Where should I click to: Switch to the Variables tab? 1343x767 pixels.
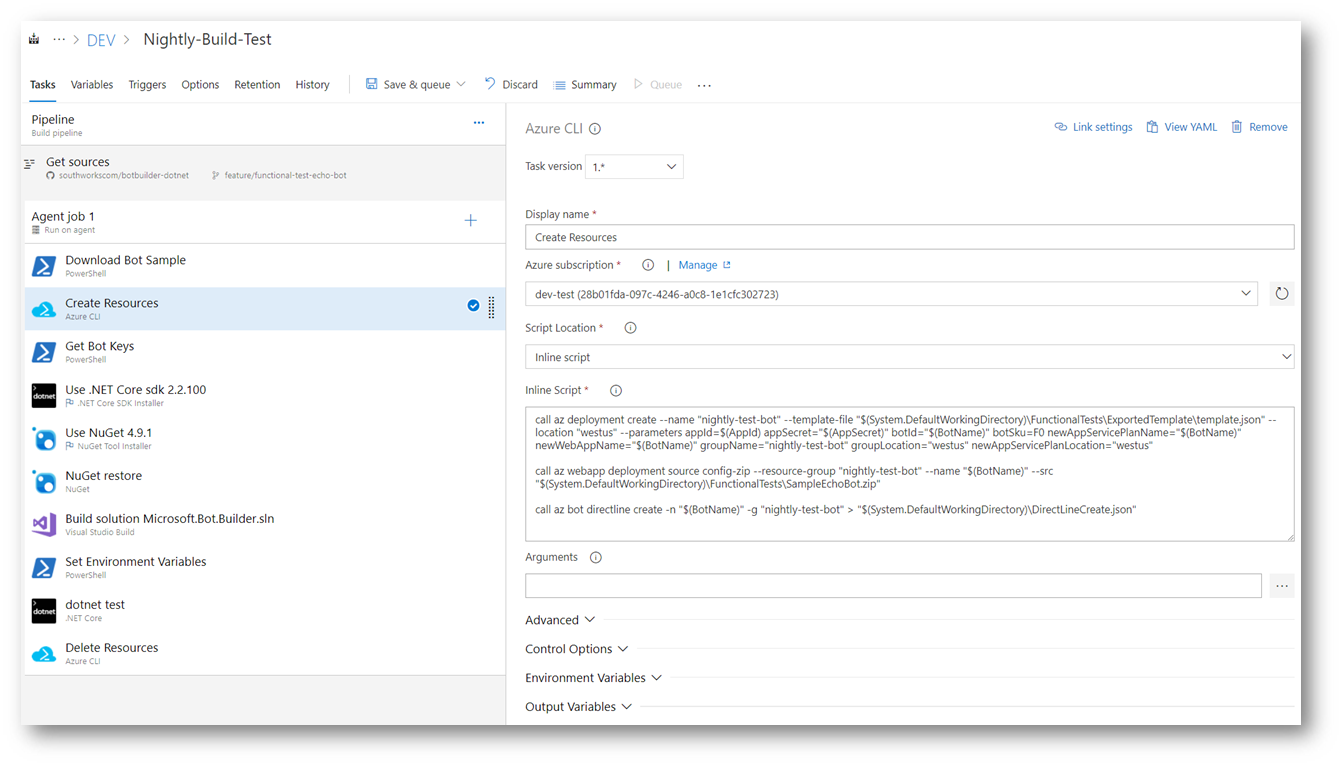pyautogui.click(x=92, y=85)
